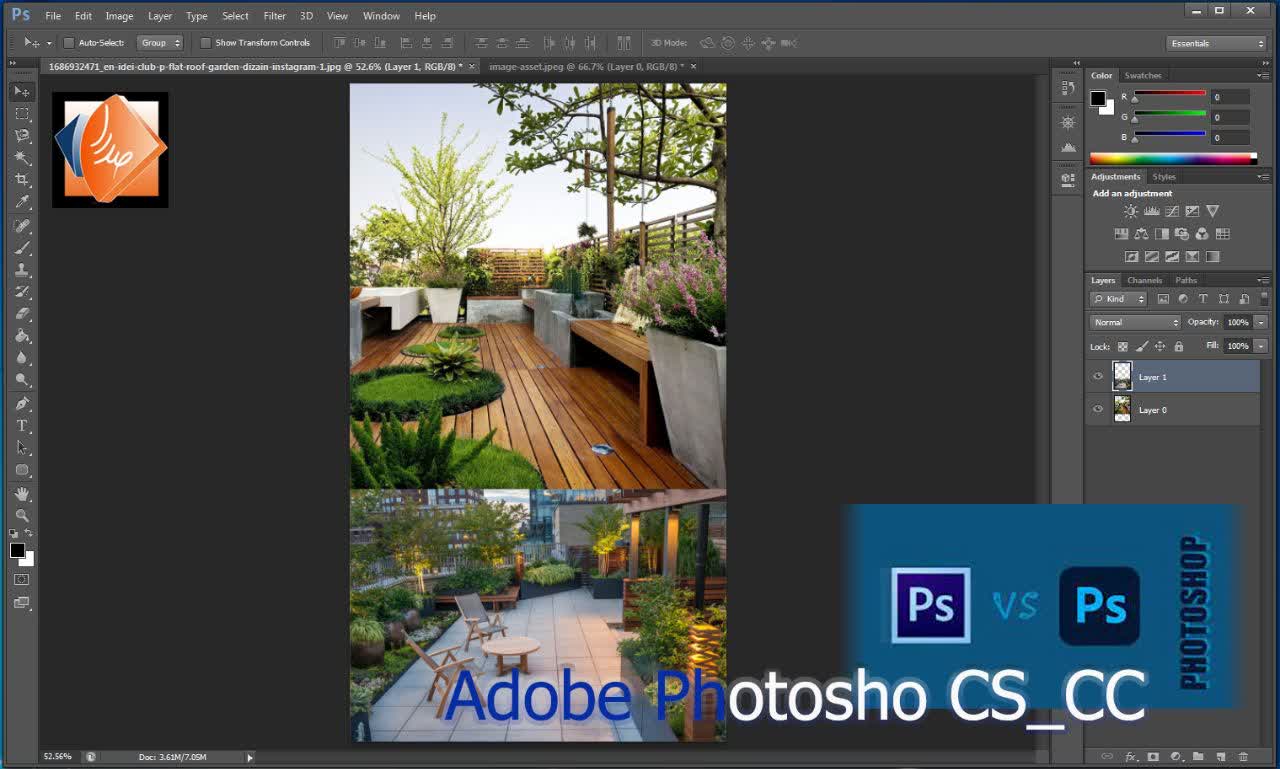This screenshot has width=1280, height=769.
Task: Enable Show Transform Controls checkbox
Action: click(x=206, y=43)
